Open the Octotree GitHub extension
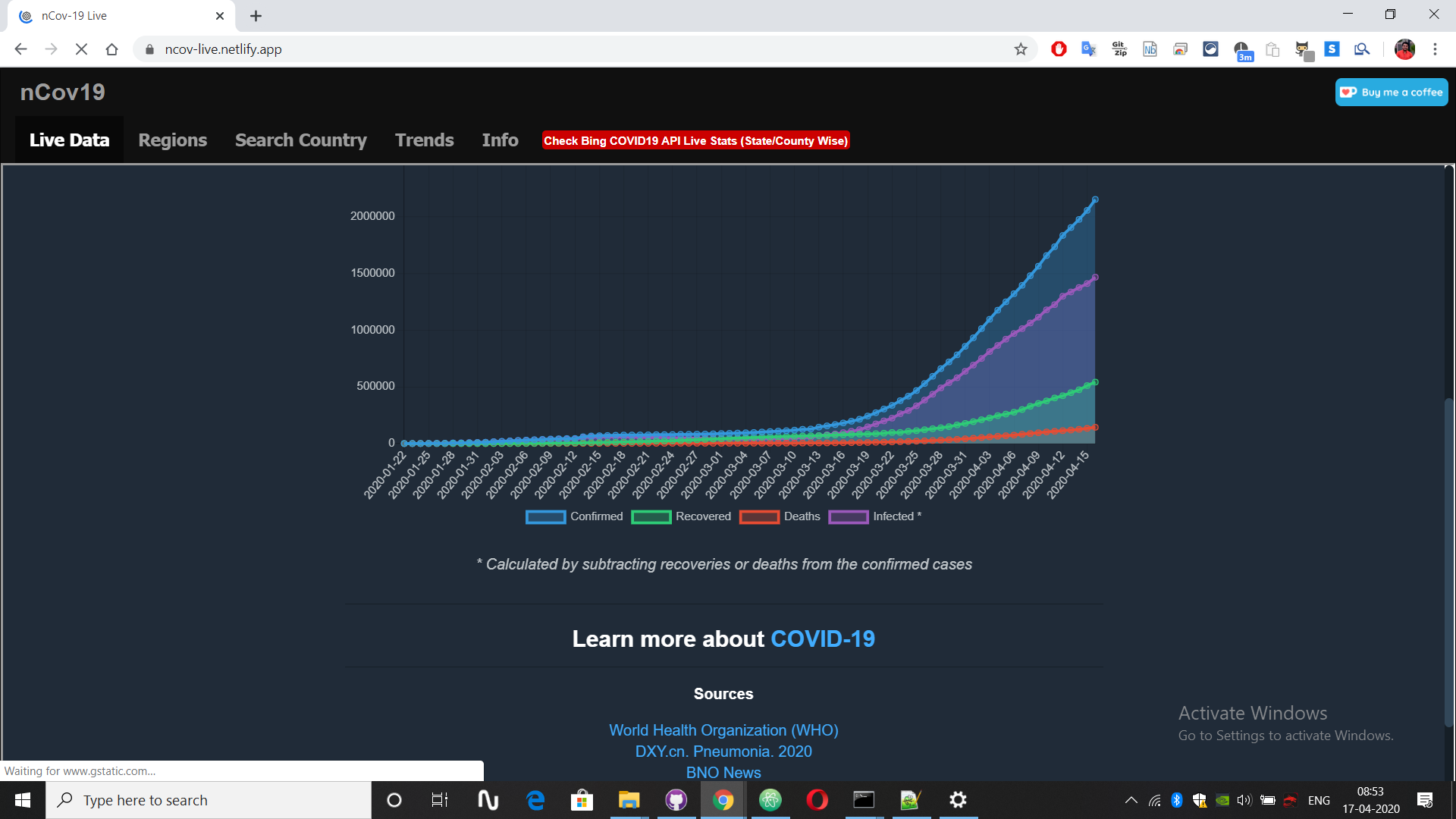The height and width of the screenshot is (819, 1456). pyautogui.click(x=1303, y=49)
